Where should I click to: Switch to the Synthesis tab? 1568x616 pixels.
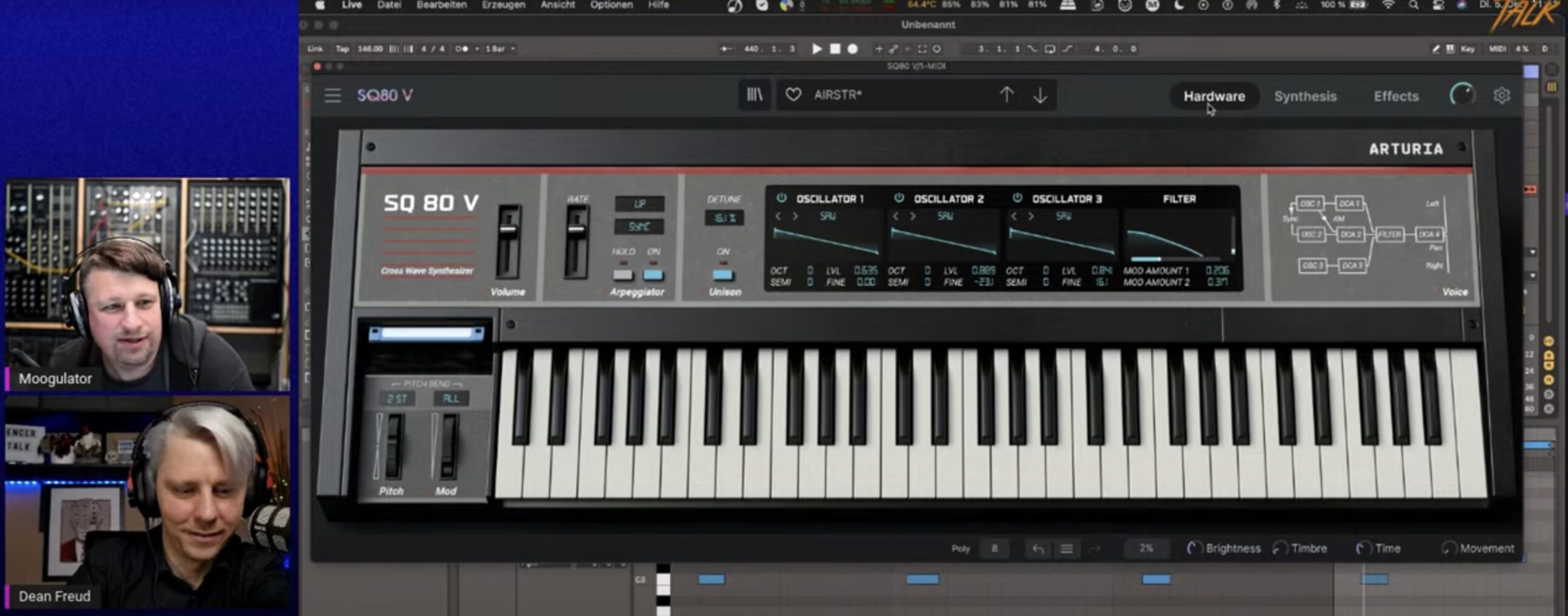(1305, 96)
